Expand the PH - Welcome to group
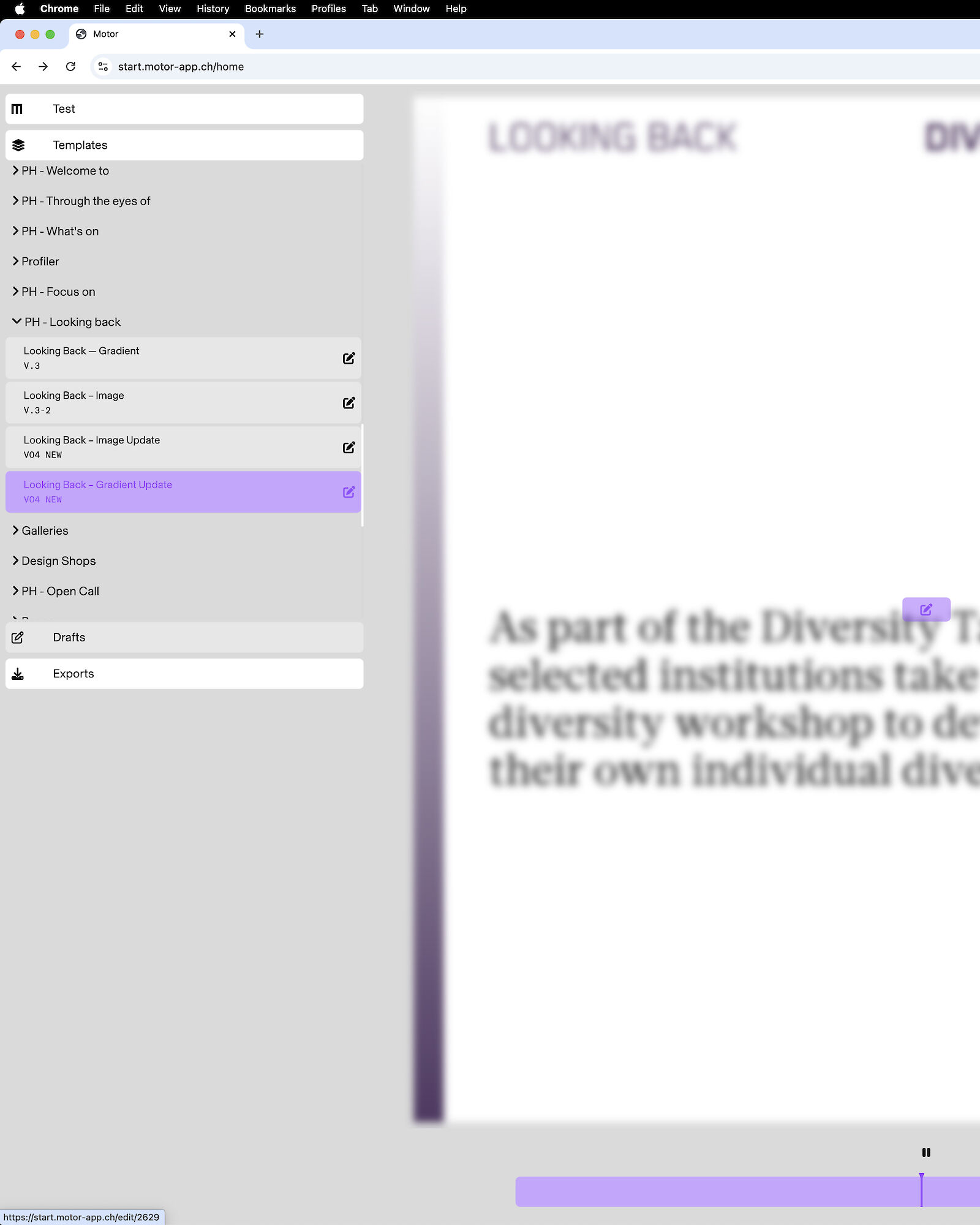This screenshot has height=1225, width=980. point(16,171)
